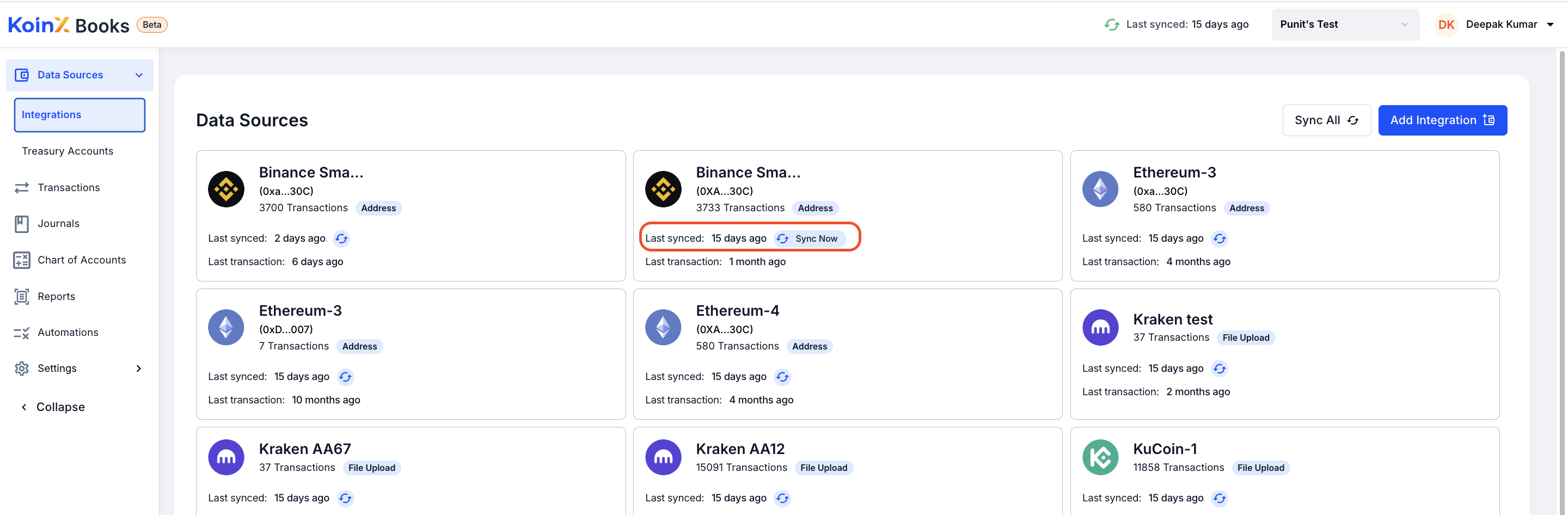
Task: Click Binance logo on 3700 Transactions card
Action: (226, 189)
